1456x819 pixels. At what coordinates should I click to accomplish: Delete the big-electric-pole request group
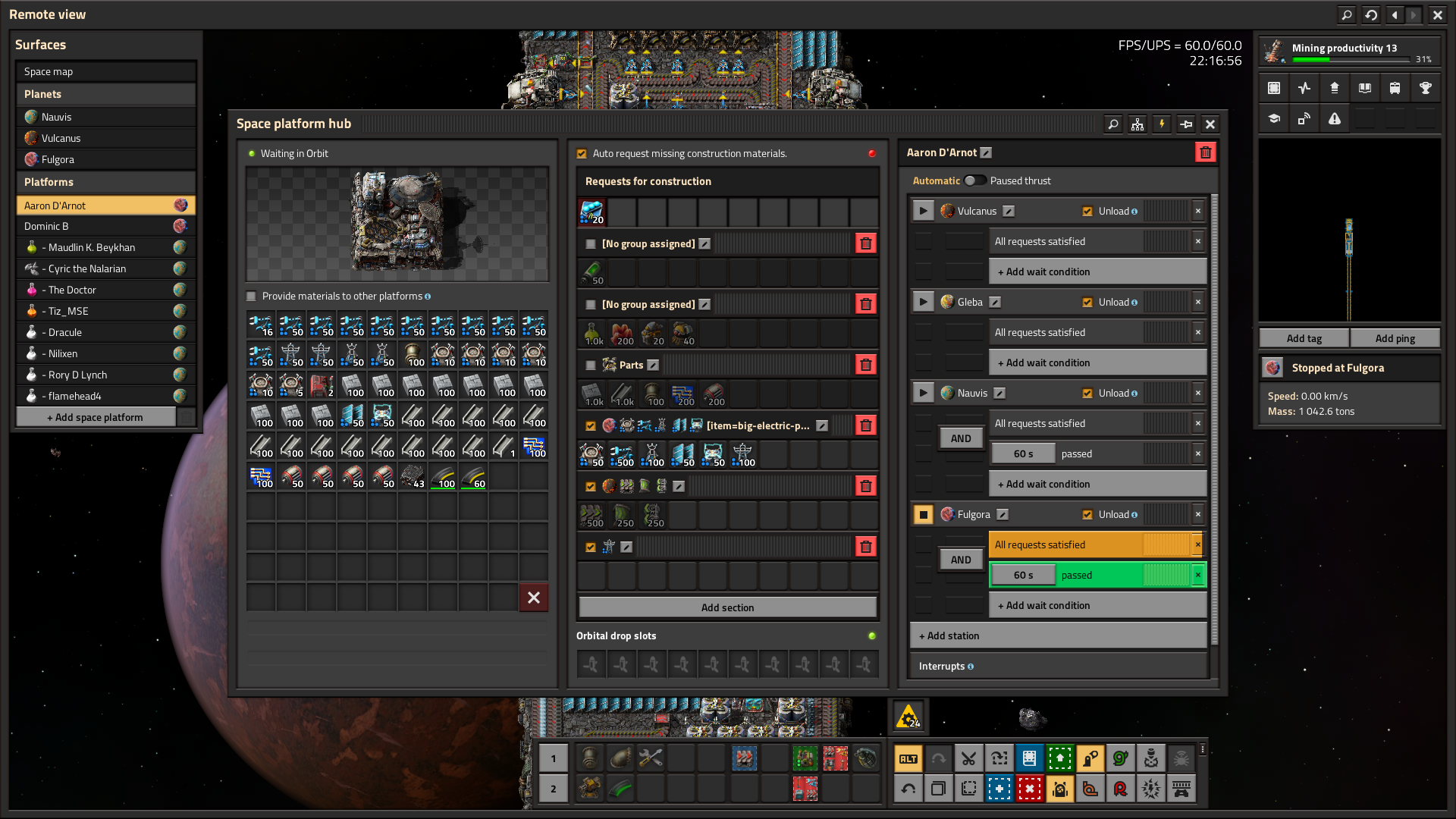[x=865, y=425]
